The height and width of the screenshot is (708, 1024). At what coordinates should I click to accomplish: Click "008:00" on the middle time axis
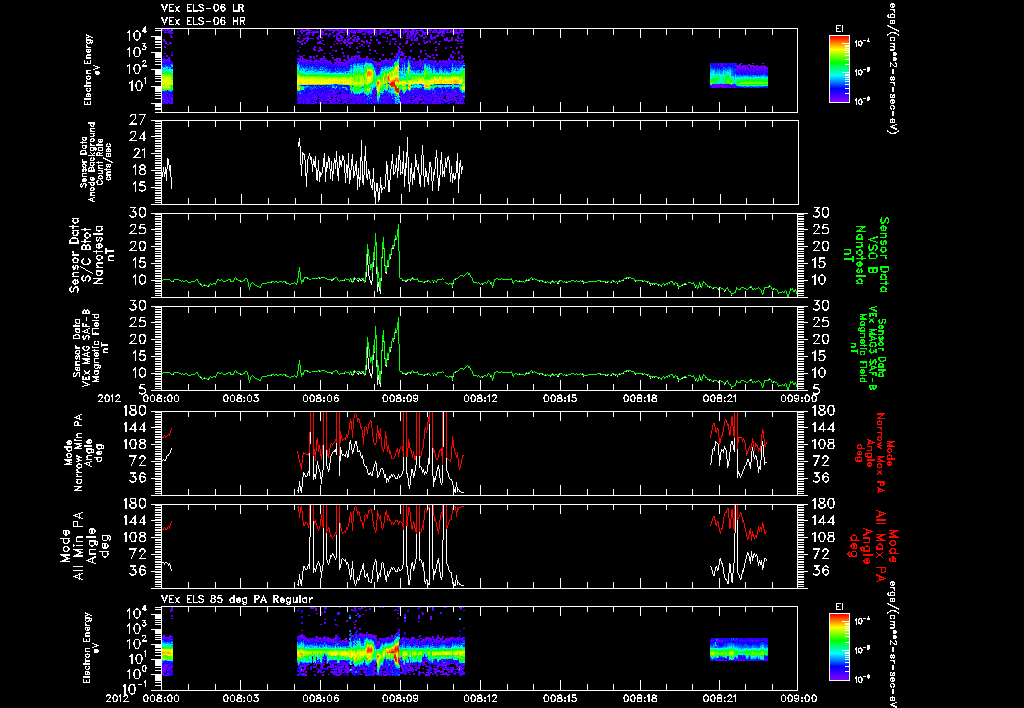click(161, 398)
